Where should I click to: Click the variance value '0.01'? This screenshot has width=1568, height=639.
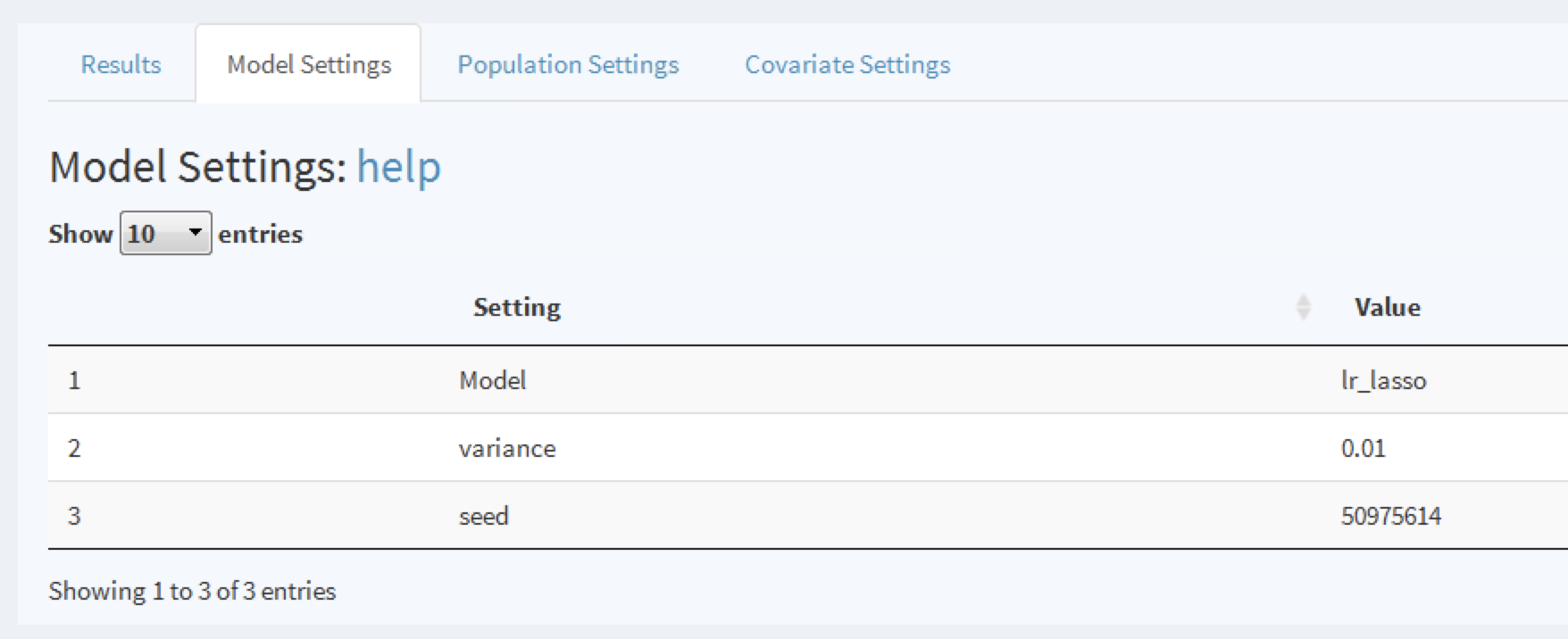(x=1363, y=448)
